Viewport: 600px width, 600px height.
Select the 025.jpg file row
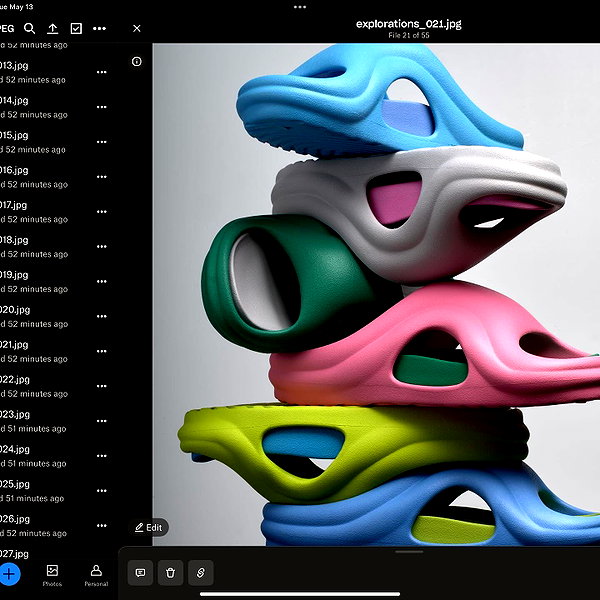[57, 491]
